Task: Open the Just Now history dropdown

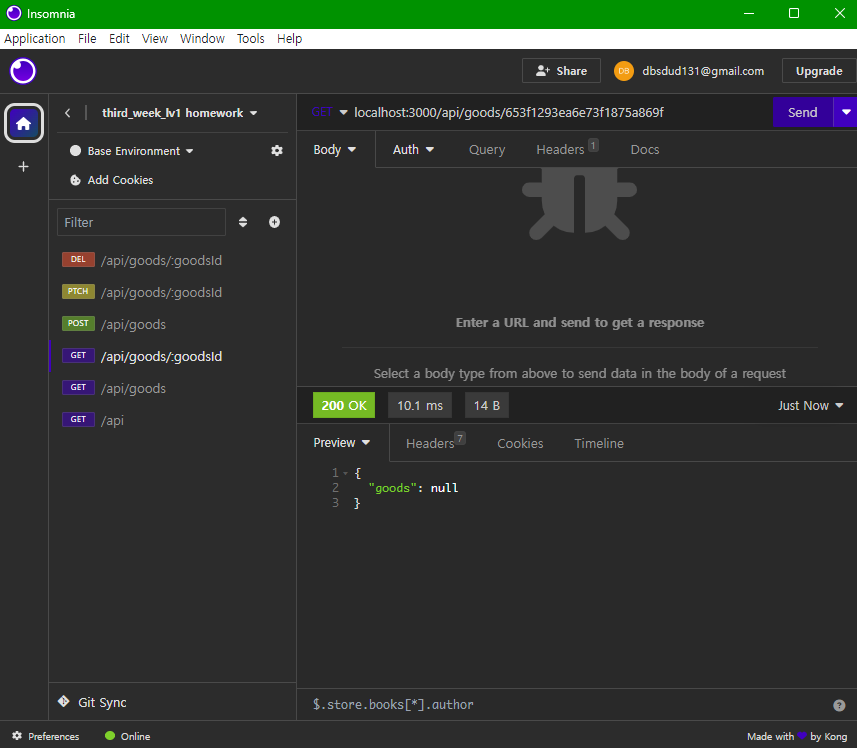Action: 811,405
